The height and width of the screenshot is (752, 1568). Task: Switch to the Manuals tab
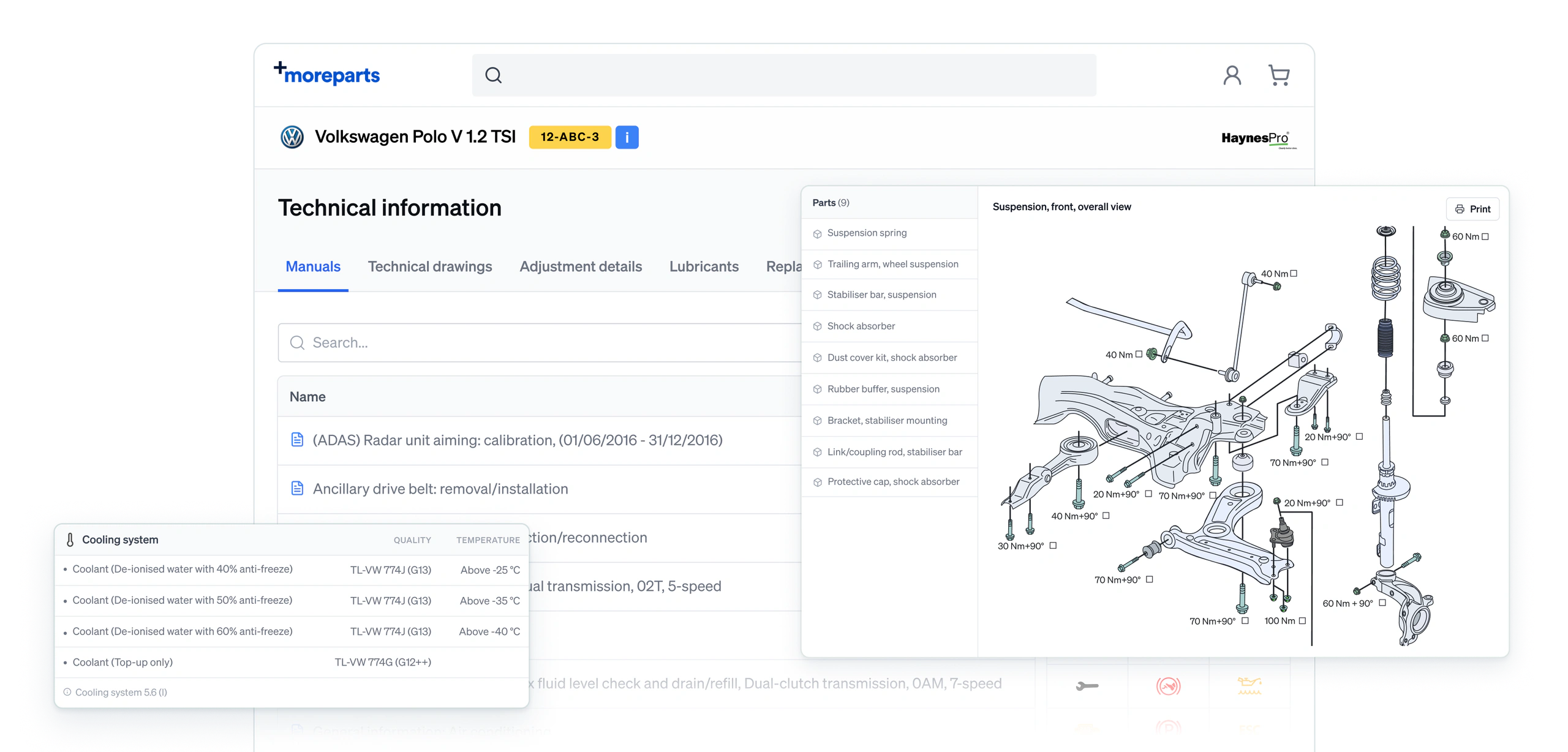313,266
